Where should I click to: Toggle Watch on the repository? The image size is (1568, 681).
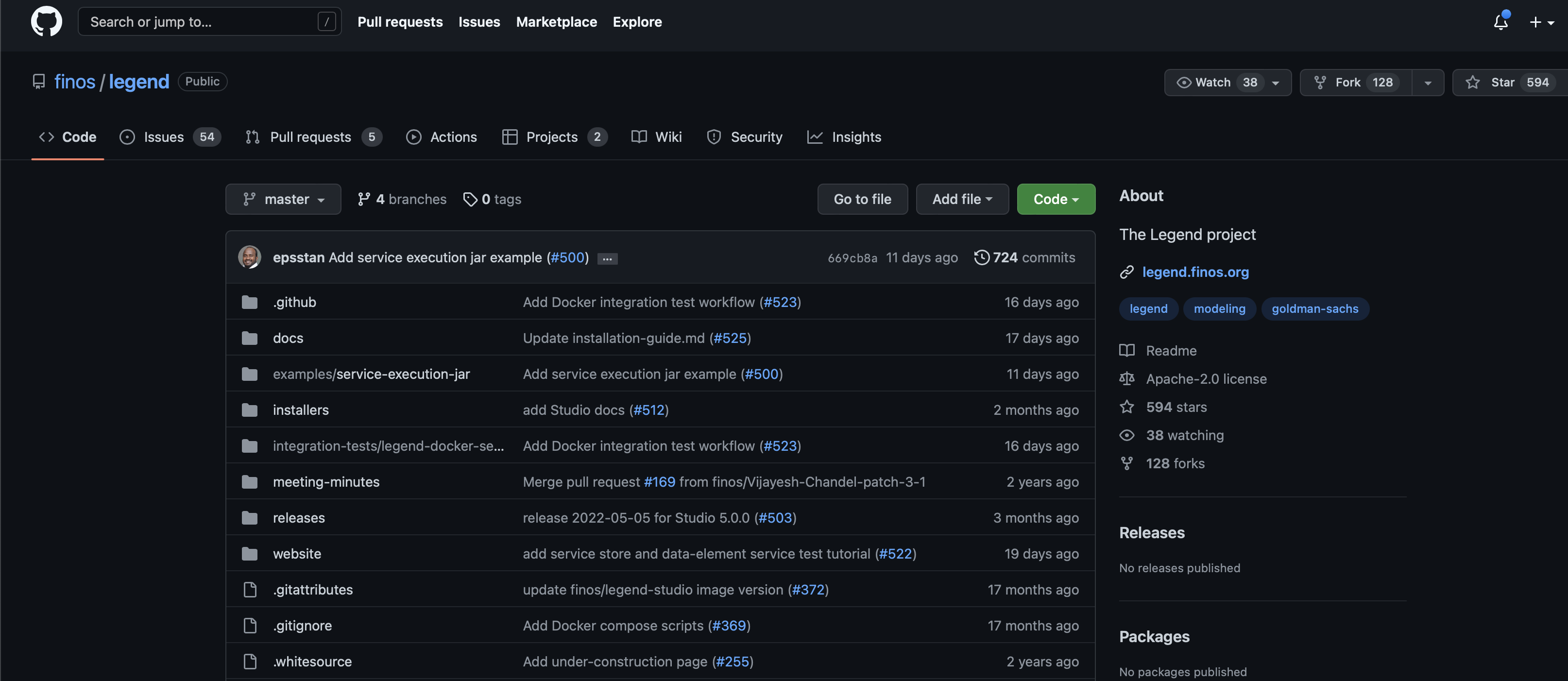(x=1227, y=82)
